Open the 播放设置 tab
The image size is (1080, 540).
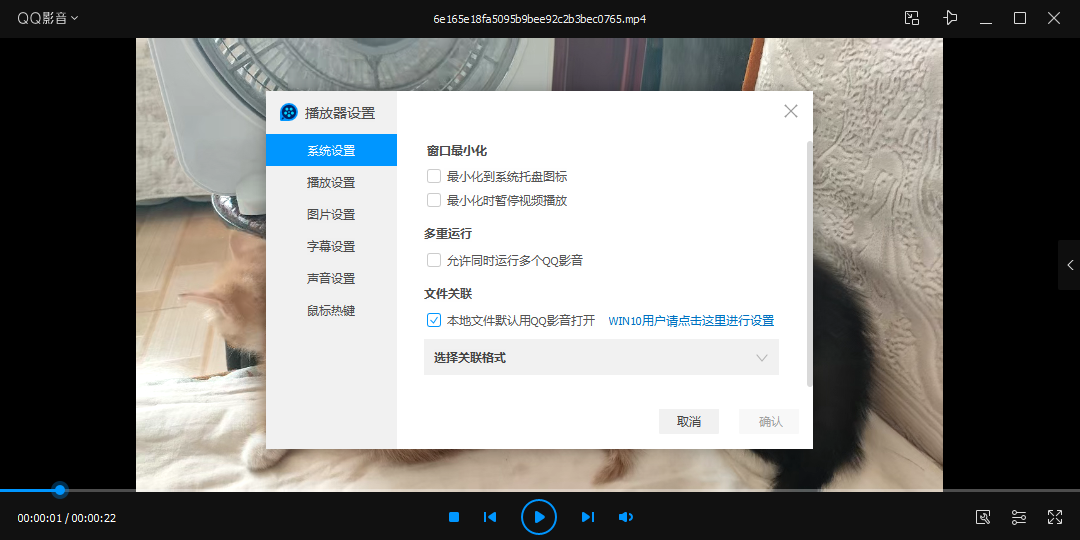click(x=331, y=183)
